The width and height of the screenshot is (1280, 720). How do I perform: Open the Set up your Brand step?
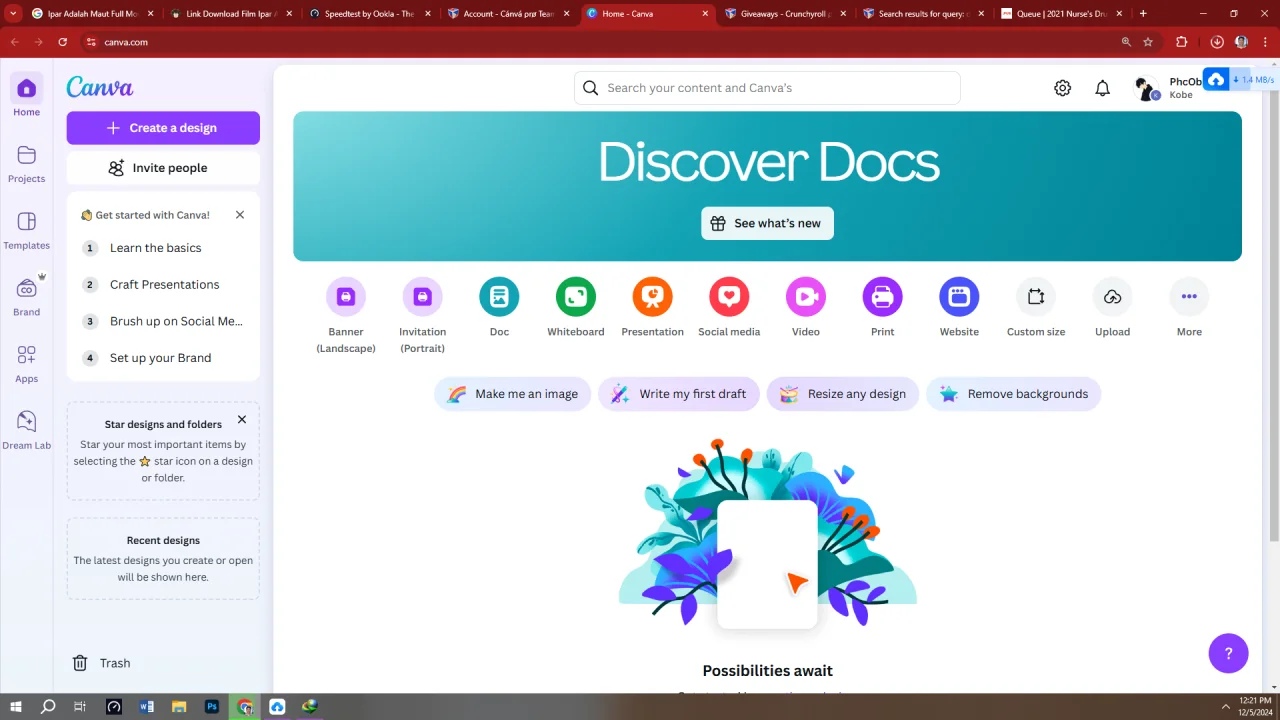pyautogui.click(x=163, y=358)
